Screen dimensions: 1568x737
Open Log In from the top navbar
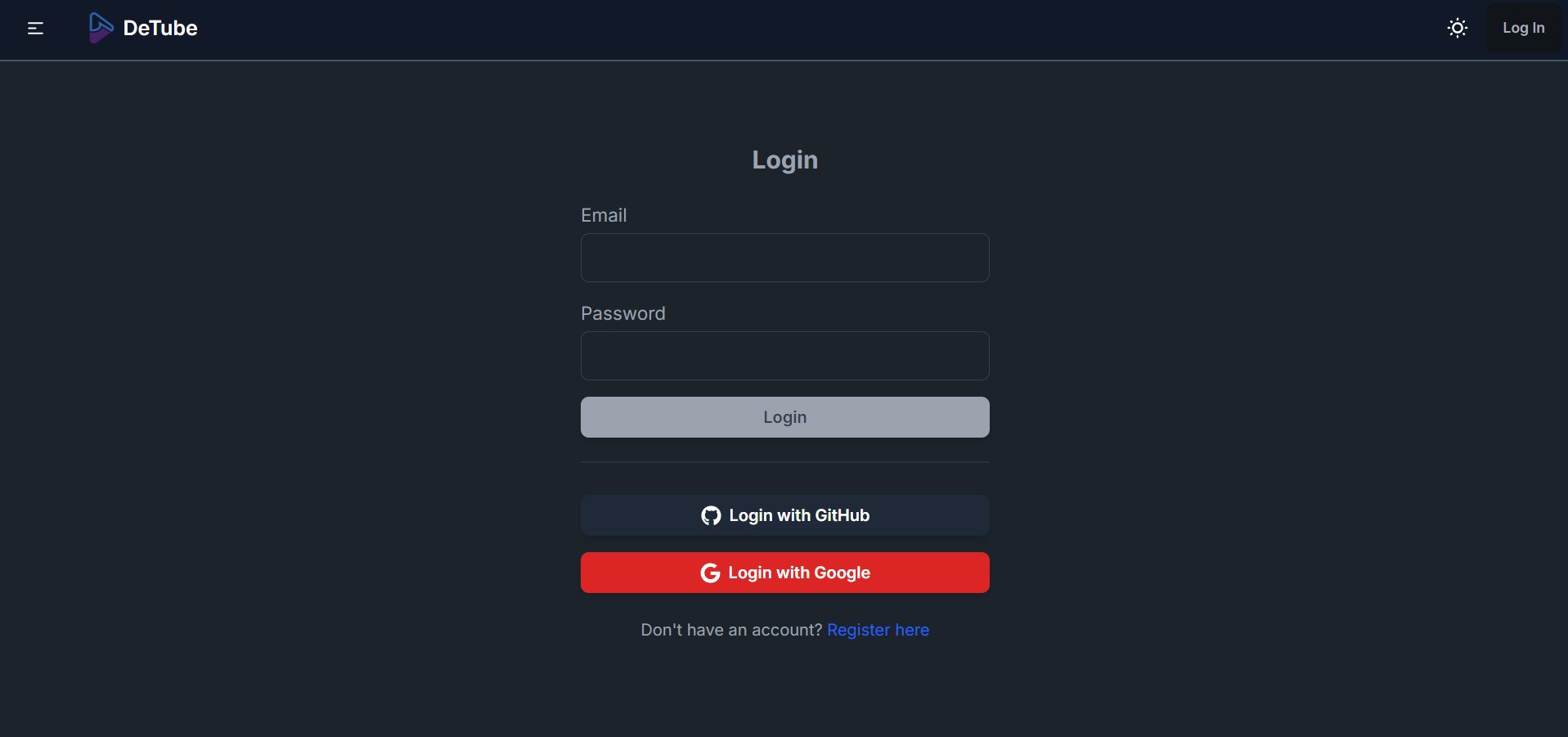1523,28
